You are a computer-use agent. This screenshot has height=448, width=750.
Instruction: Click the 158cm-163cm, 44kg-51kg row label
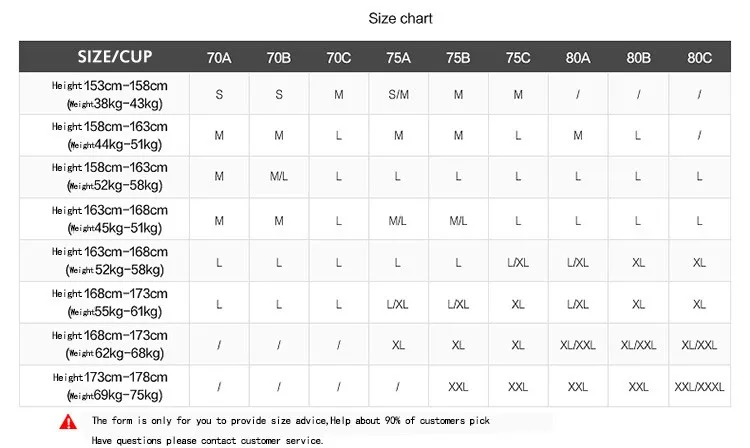pyautogui.click(x=110, y=135)
